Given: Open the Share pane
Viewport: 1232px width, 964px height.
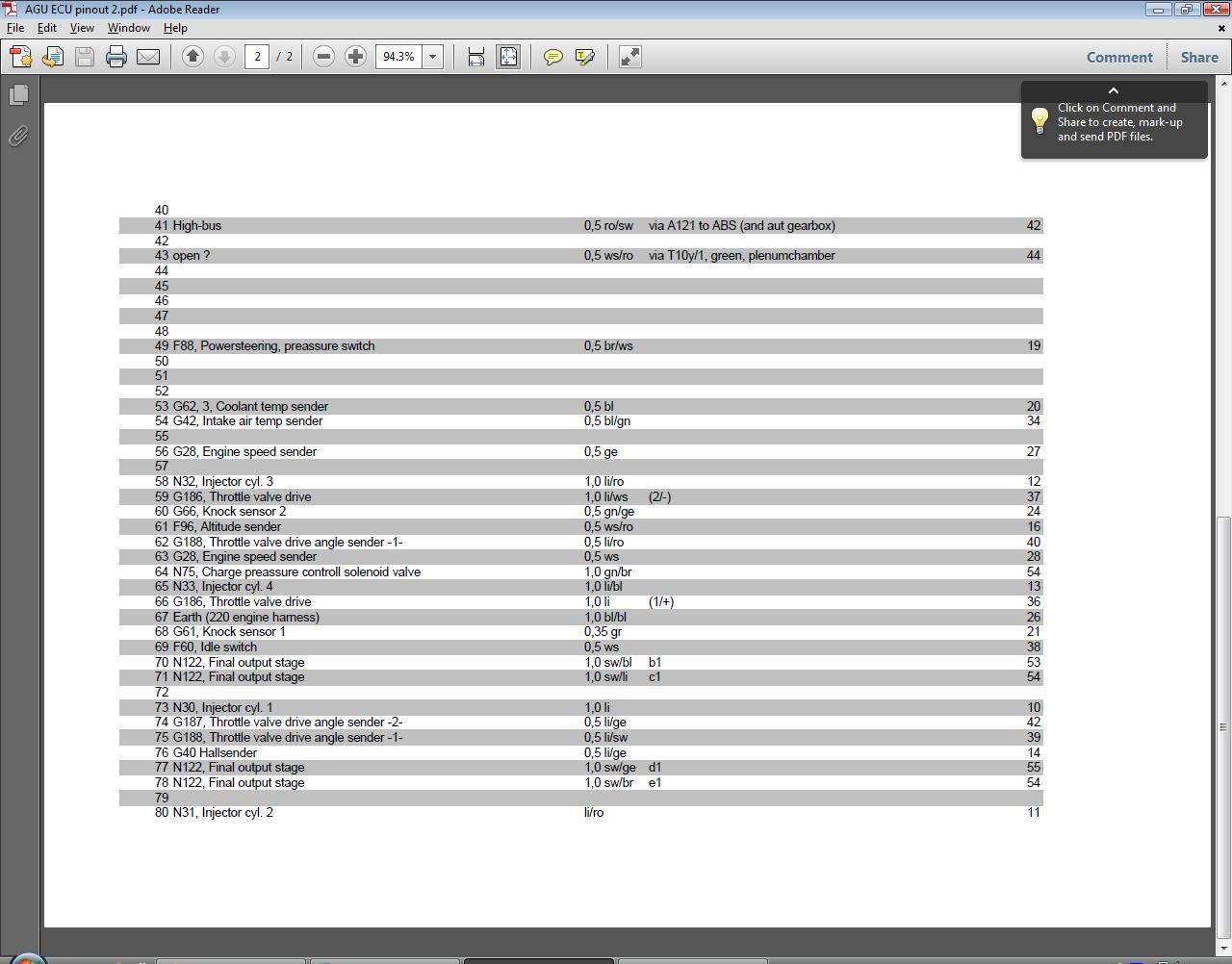Looking at the screenshot, I should 1199,57.
